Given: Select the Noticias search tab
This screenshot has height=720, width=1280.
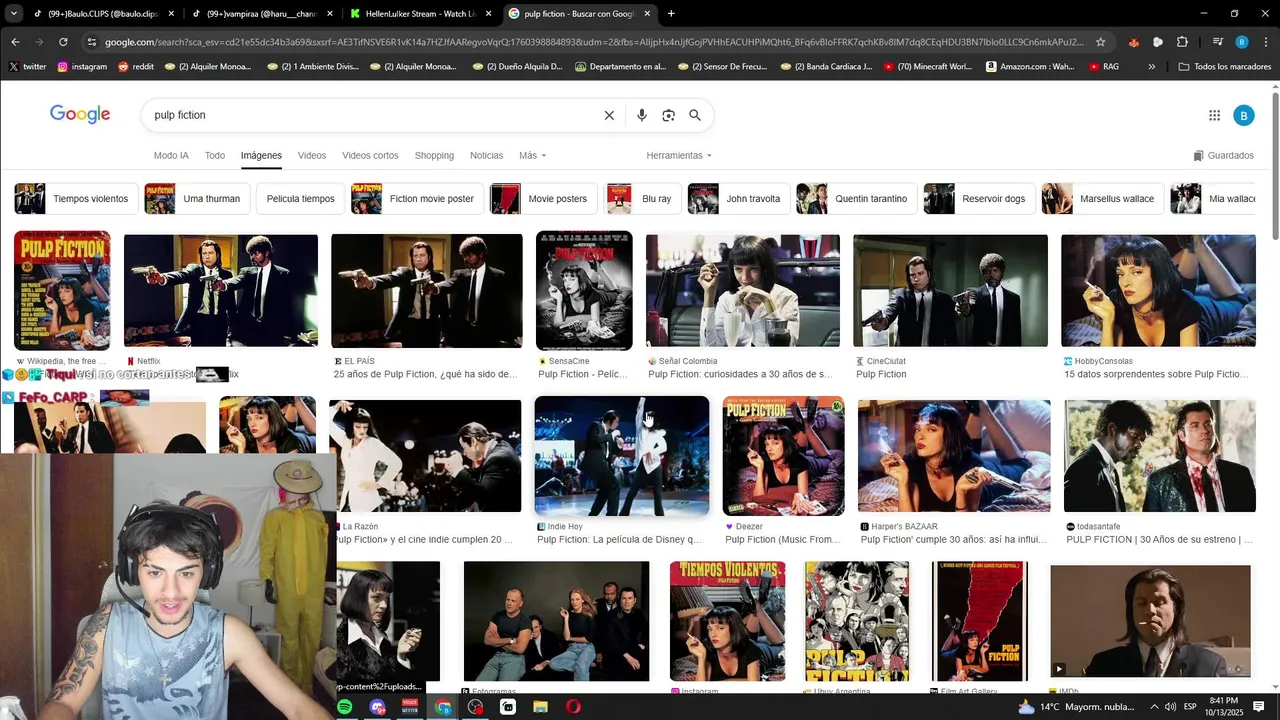Looking at the screenshot, I should tap(486, 156).
